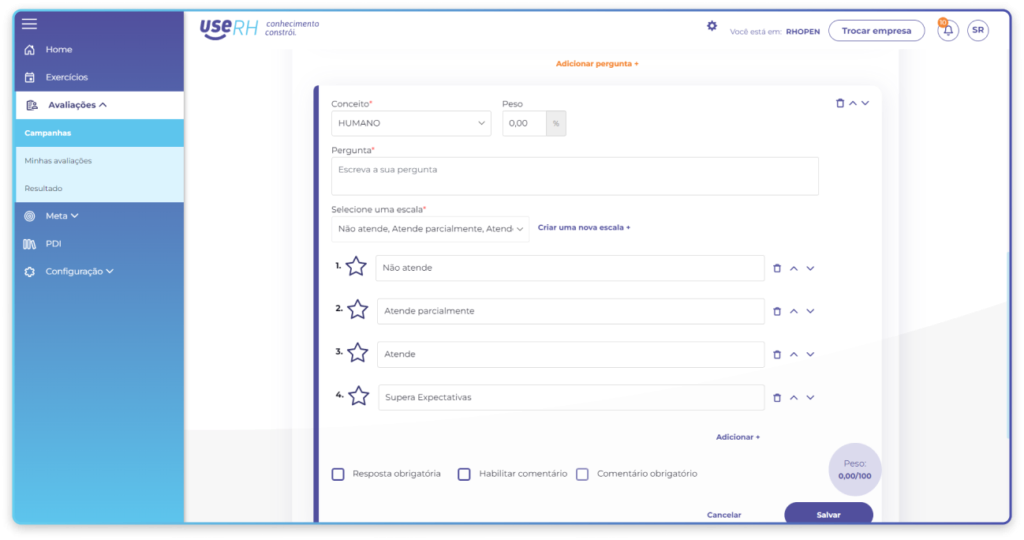Move Atende option row up

793,355
